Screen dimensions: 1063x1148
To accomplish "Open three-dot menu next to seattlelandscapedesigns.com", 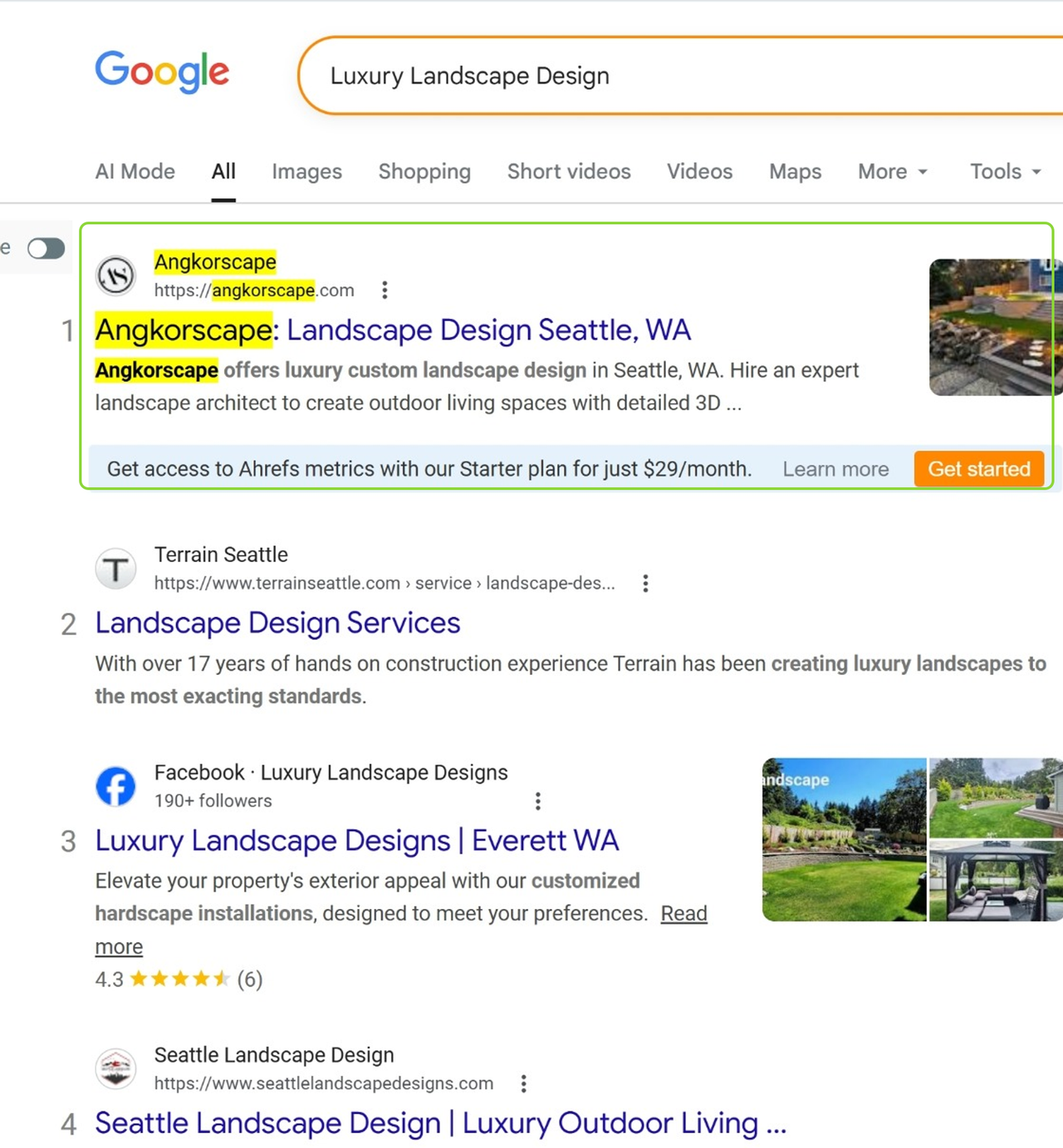I will click(x=523, y=1083).
